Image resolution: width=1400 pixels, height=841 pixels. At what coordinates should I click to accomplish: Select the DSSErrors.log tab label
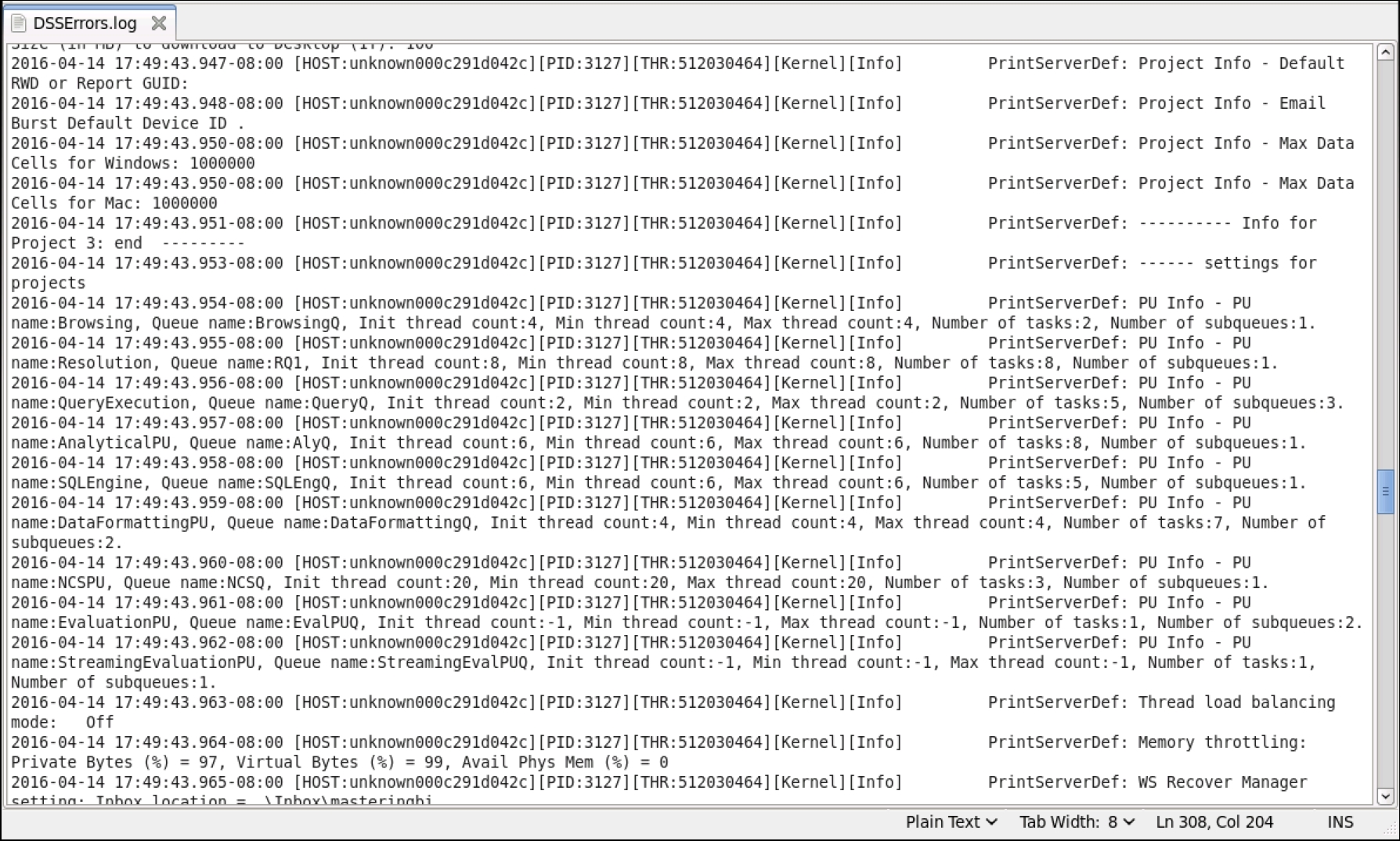(x=85, y=23)
